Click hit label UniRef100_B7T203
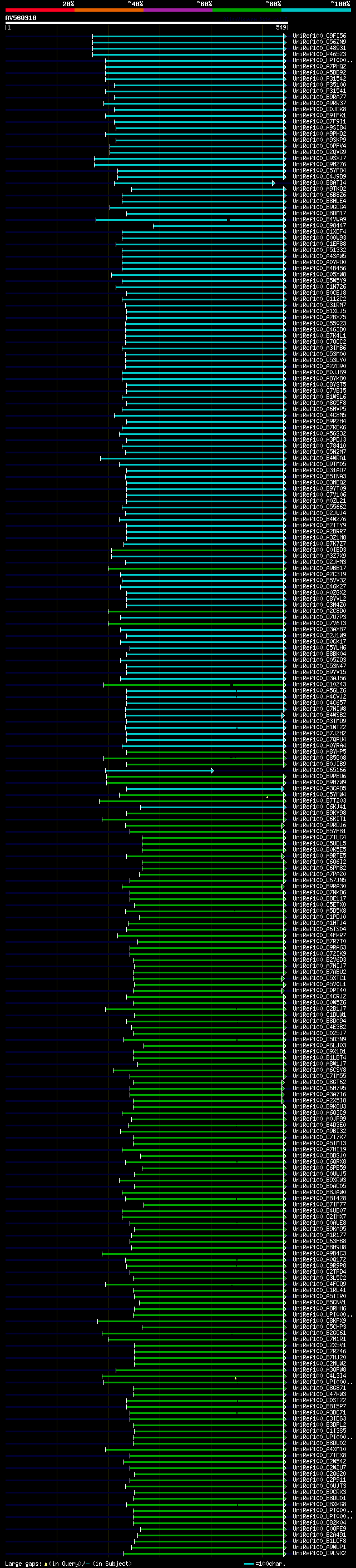This screenshot has width=356, height=1568. pyautogui.click(x=319, y=801)
